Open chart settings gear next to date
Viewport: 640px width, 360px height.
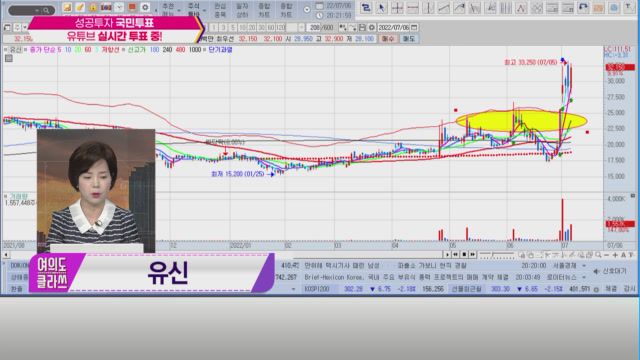pos(371,28)
